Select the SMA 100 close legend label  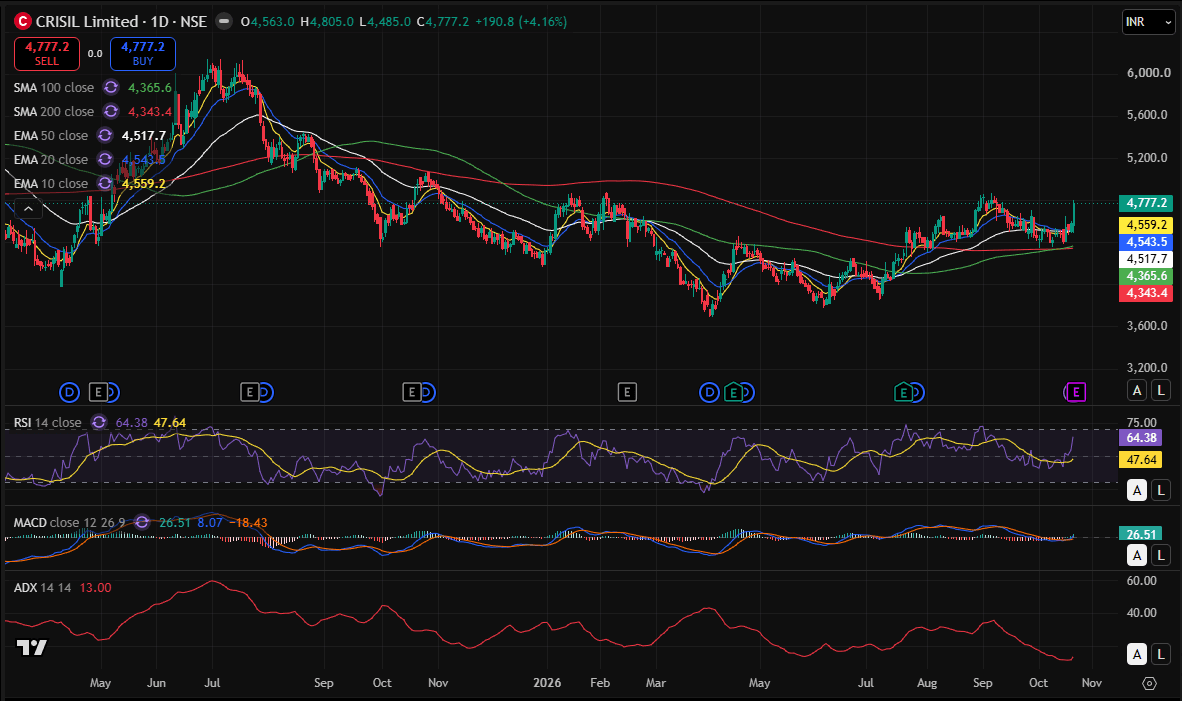pos(54,87)
